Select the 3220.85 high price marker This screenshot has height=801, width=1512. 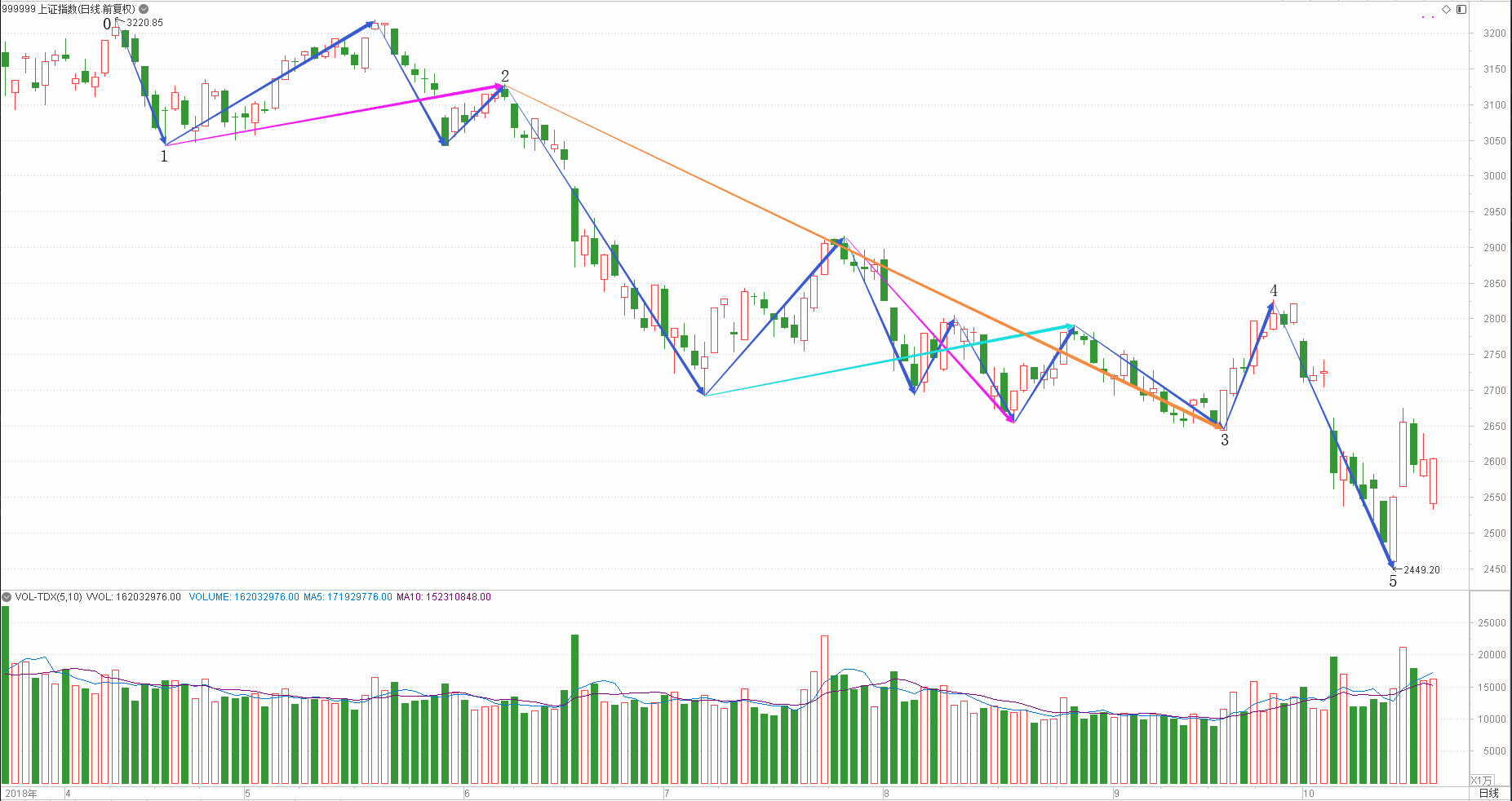144,23
